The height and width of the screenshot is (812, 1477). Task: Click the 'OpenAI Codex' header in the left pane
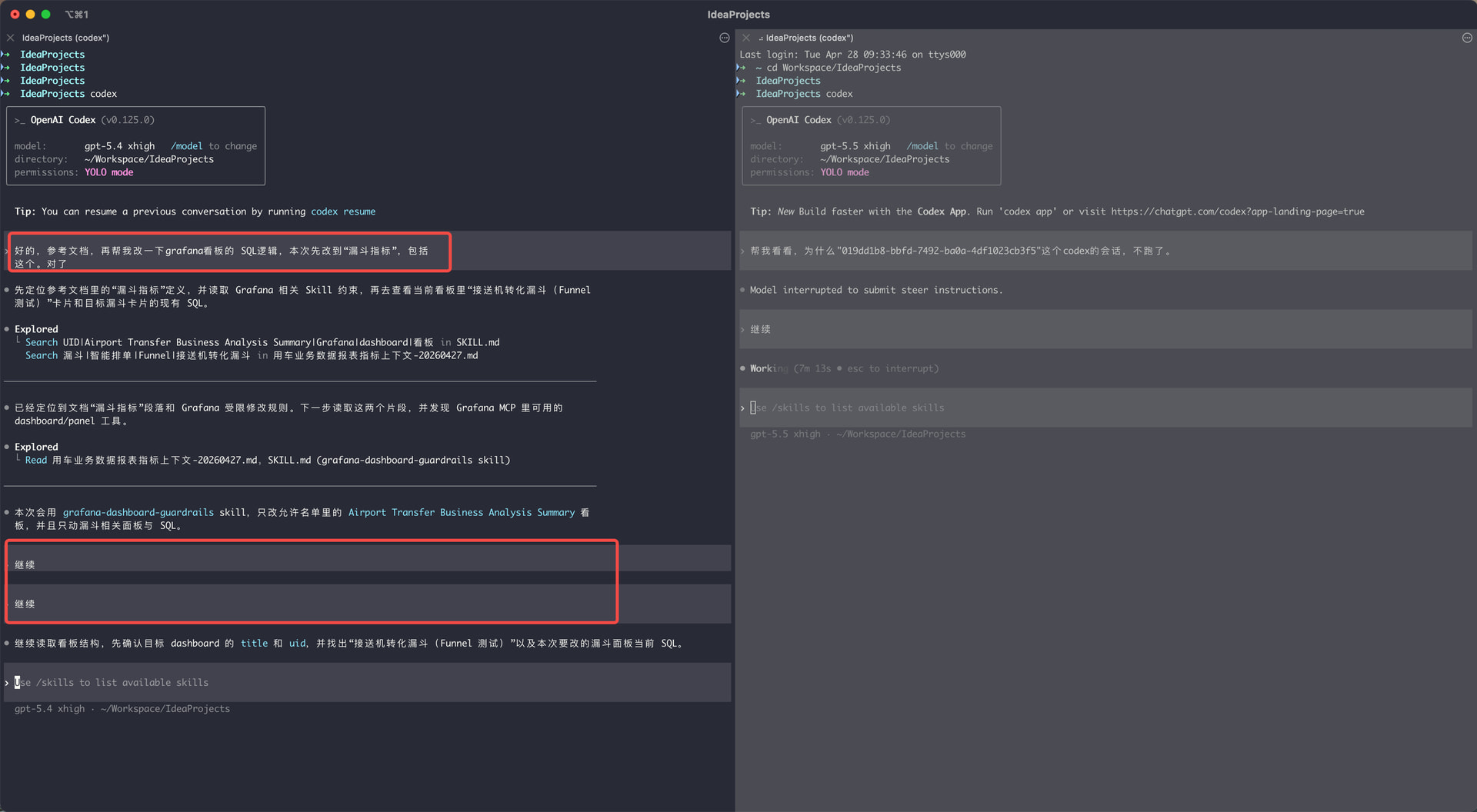(63, 120)
